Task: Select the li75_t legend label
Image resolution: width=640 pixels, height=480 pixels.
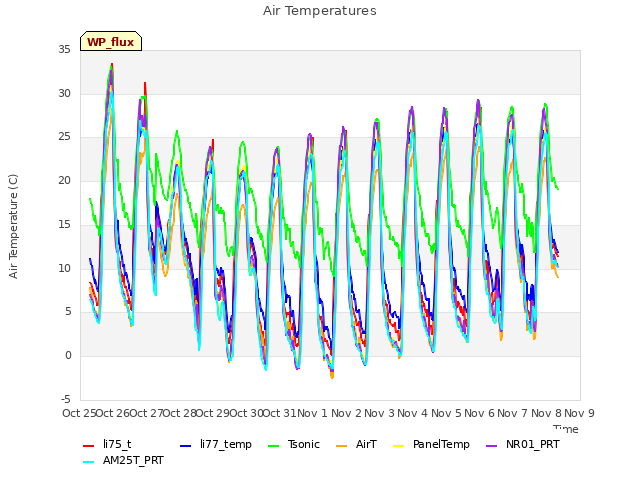Action: (x=117, y=444)
